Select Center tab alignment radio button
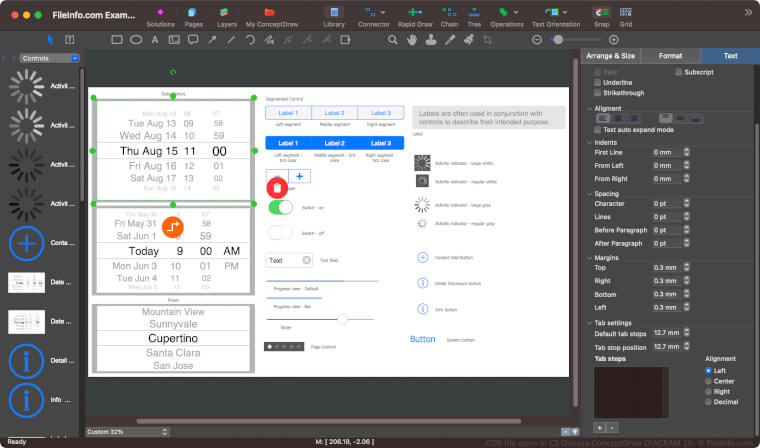The height and width of the screenshot is (448, 760). tap(709, 381)
